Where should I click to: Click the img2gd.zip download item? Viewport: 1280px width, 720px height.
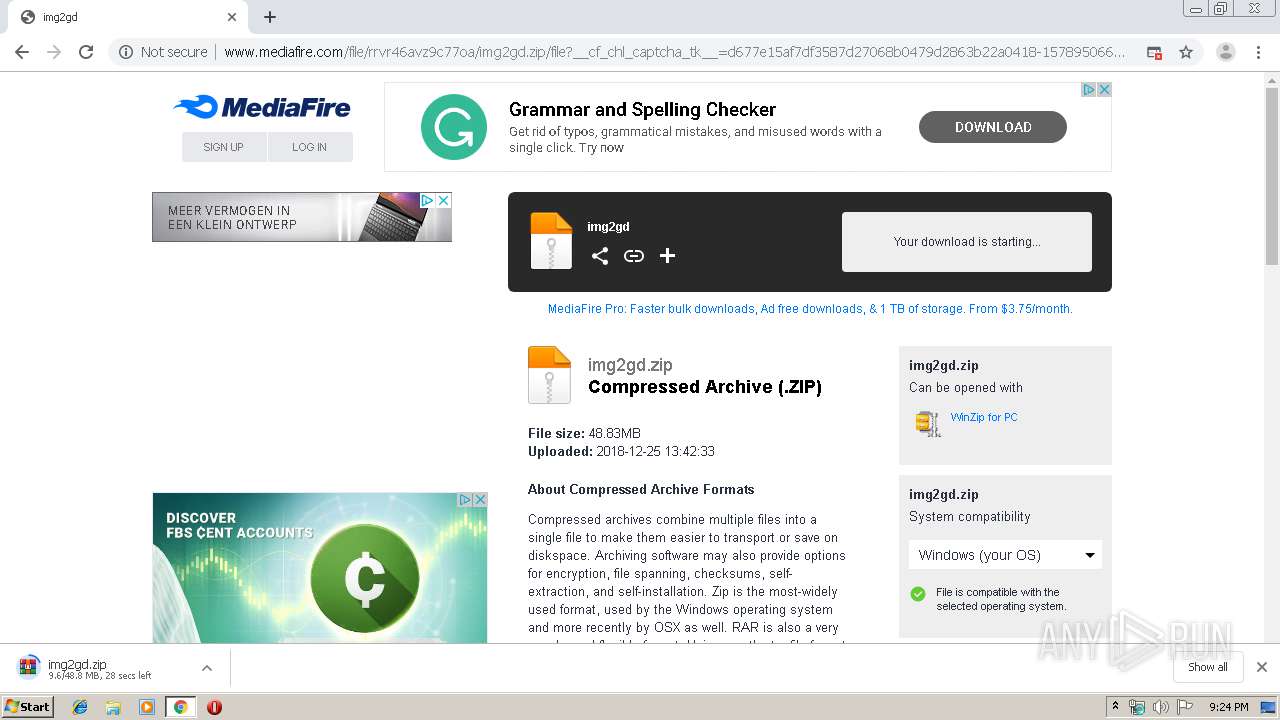[x=100, y=668]
